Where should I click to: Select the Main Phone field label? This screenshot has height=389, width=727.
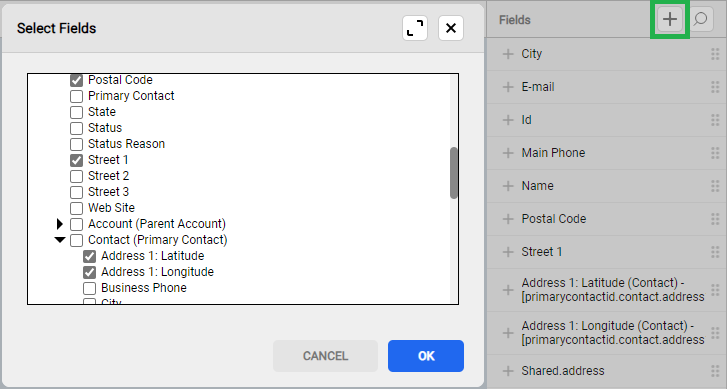pos(553,153)
